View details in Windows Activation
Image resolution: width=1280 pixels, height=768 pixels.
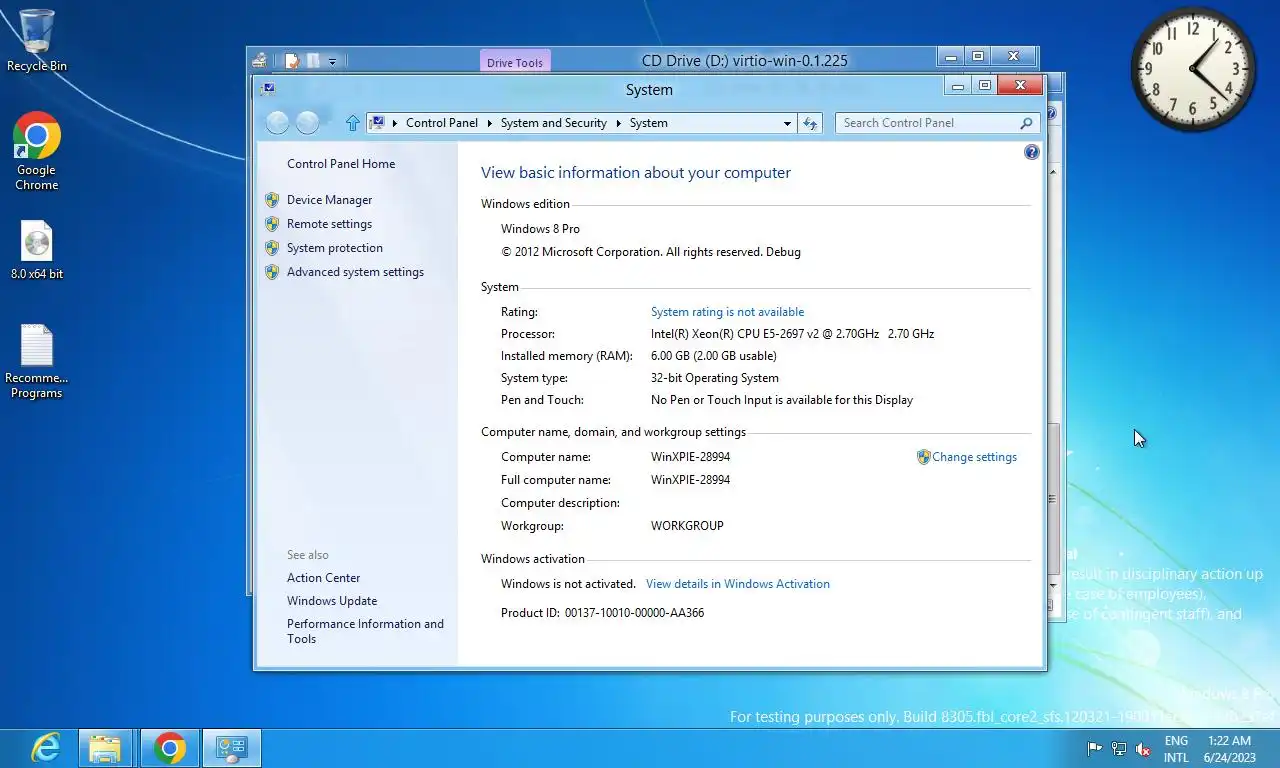(737, 584)
